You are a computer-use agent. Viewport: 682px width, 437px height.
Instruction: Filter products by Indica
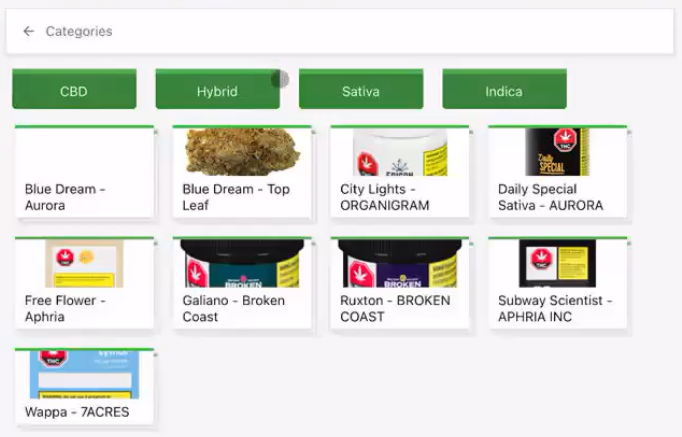(x=504, y=91)
